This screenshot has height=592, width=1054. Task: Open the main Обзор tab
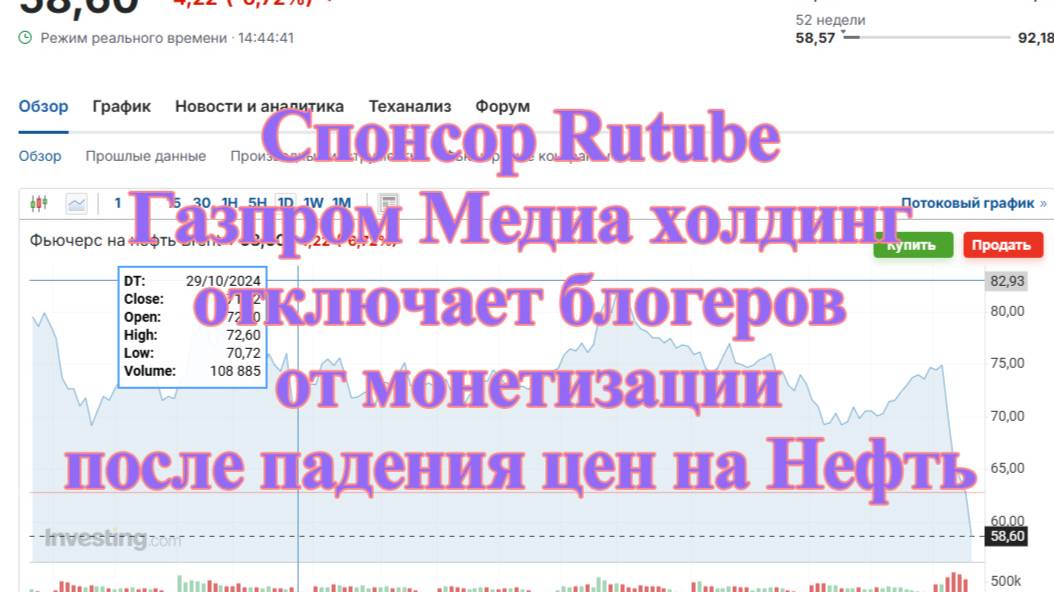tap(43, 106)
